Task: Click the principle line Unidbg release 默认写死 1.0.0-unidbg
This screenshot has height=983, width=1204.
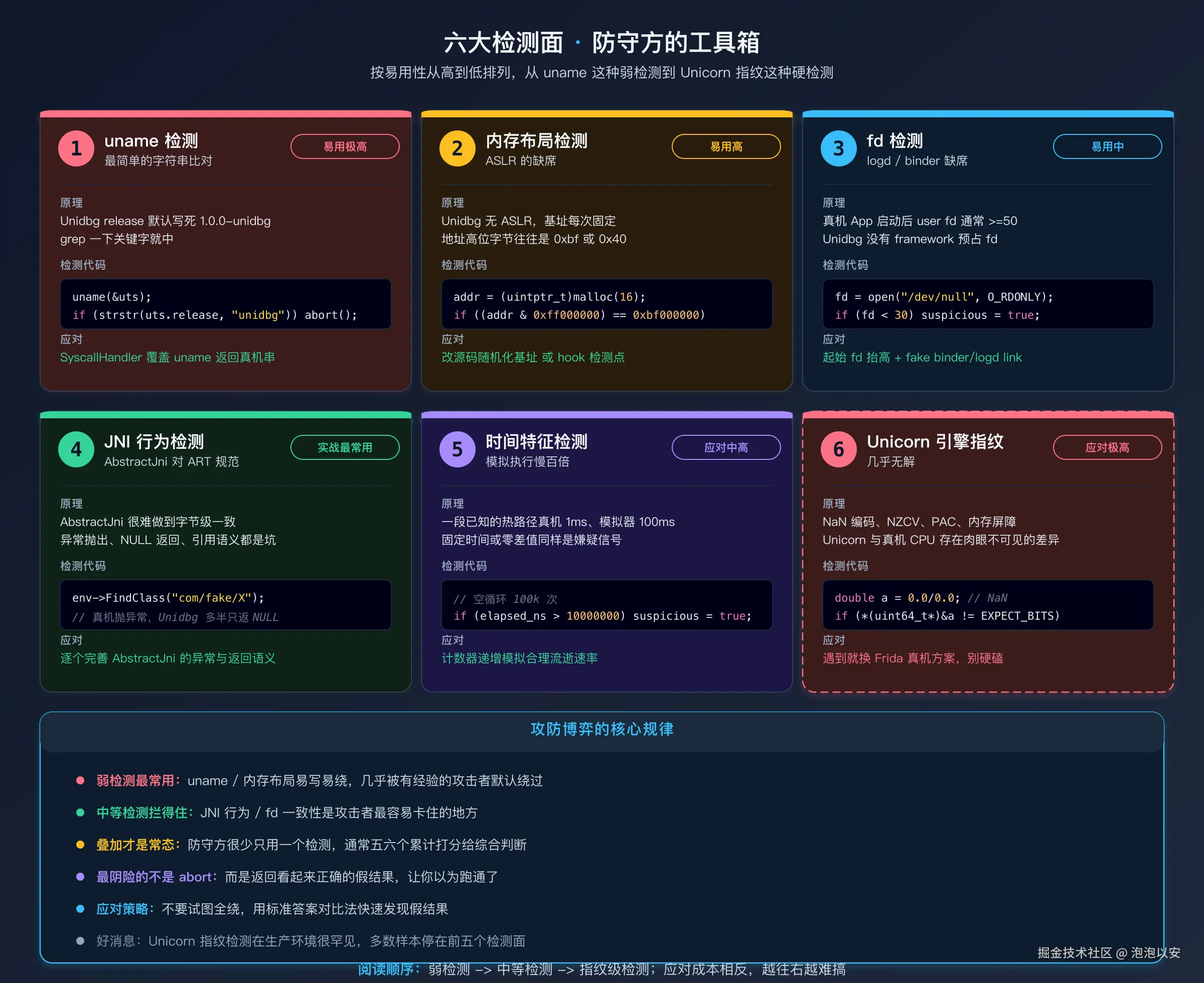Action: click(x=166, y=221)
